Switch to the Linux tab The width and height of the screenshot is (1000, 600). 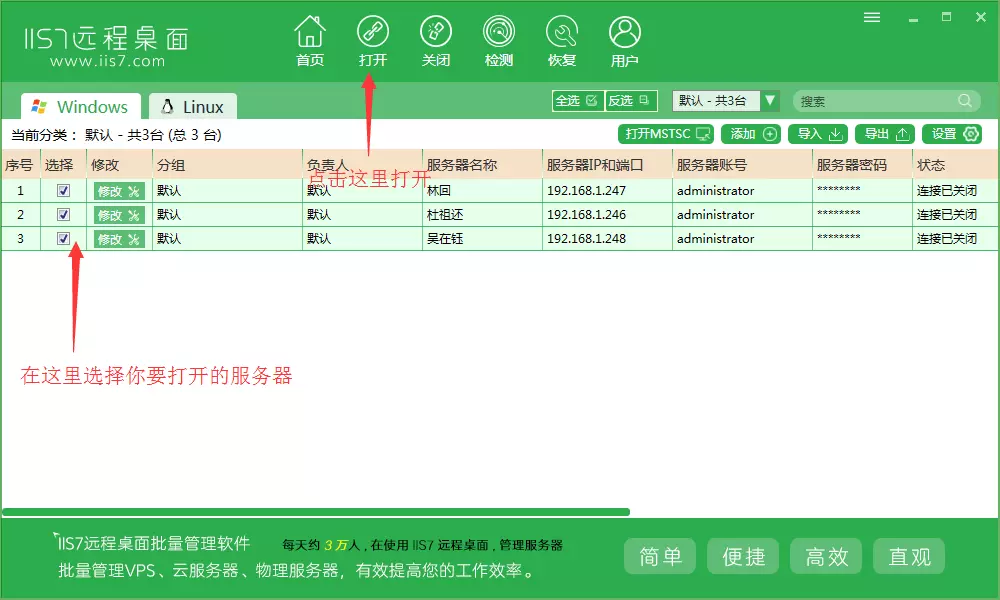tap(193, 106)
